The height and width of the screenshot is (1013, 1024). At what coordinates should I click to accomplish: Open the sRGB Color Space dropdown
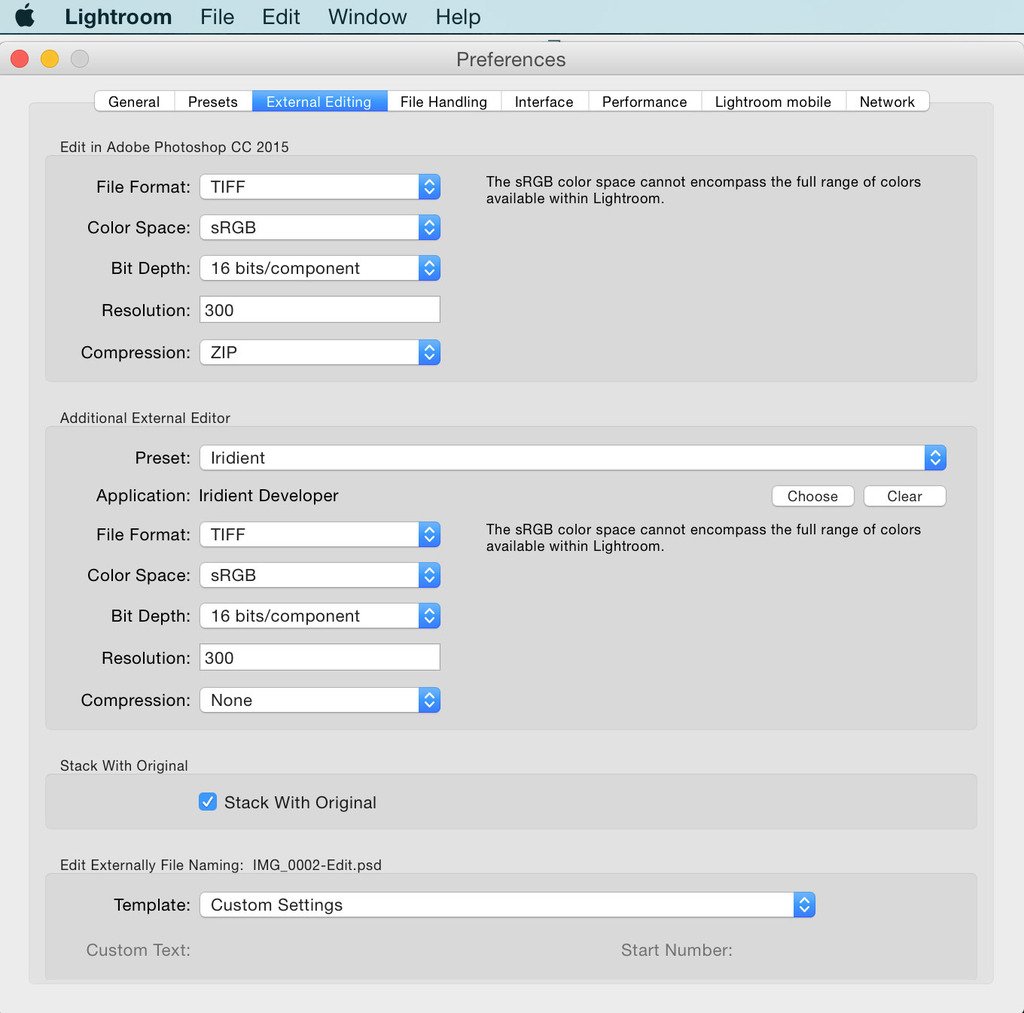(x=430, y=227)
